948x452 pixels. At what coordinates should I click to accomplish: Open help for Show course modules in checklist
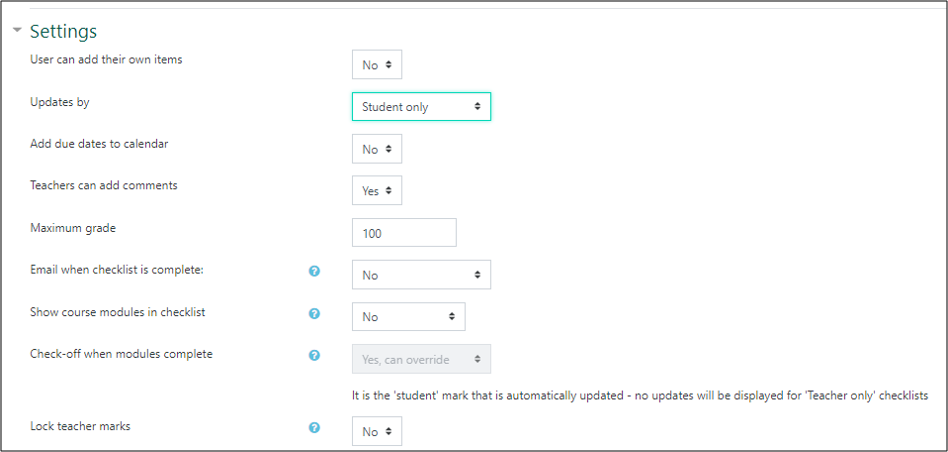point(314,313)
